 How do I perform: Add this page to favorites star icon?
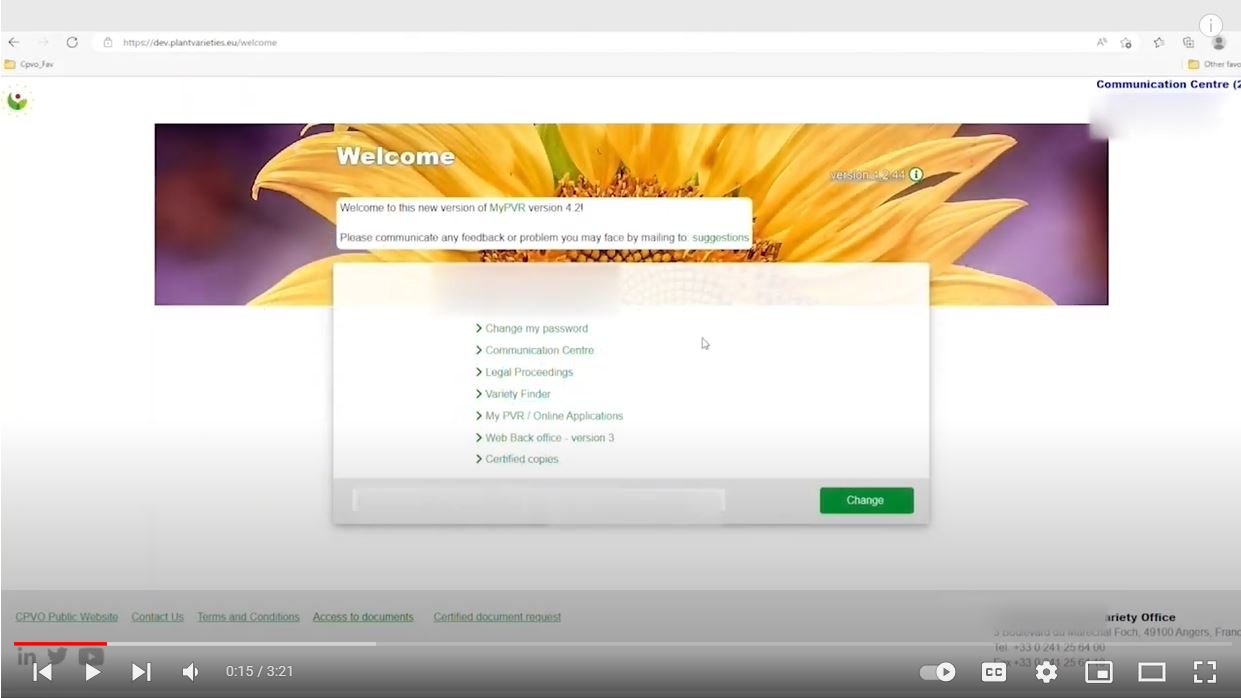1126,42
